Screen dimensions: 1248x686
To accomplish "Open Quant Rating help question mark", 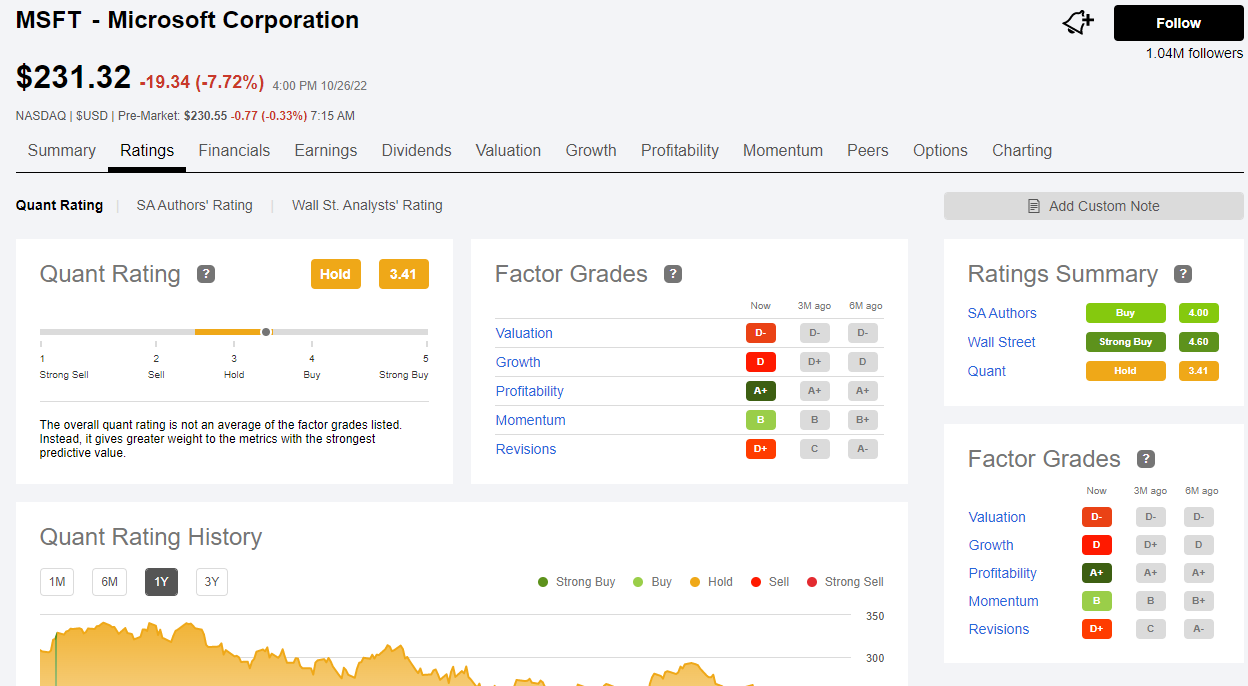I will (206, 274).
